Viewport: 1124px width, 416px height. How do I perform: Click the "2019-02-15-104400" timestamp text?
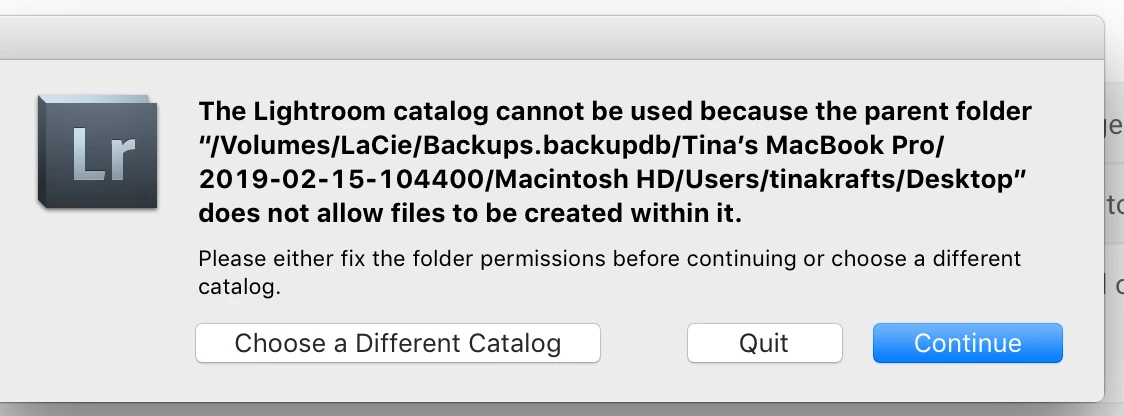[x=296, y=179]
